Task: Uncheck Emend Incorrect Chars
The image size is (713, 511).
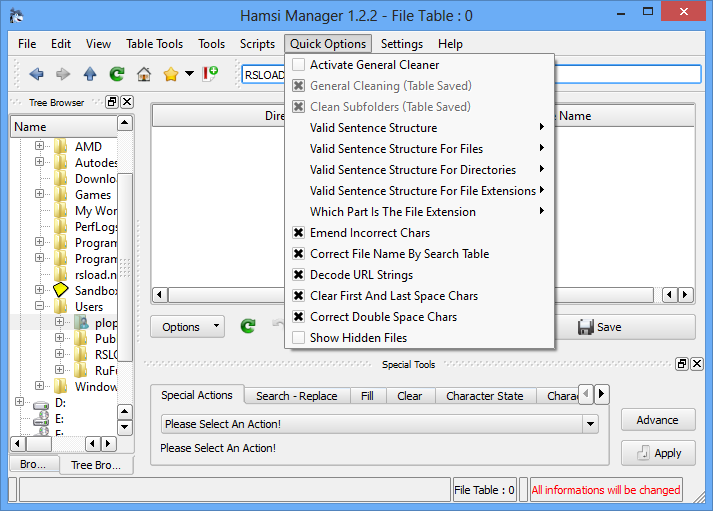Action: [x=298, y=233]
